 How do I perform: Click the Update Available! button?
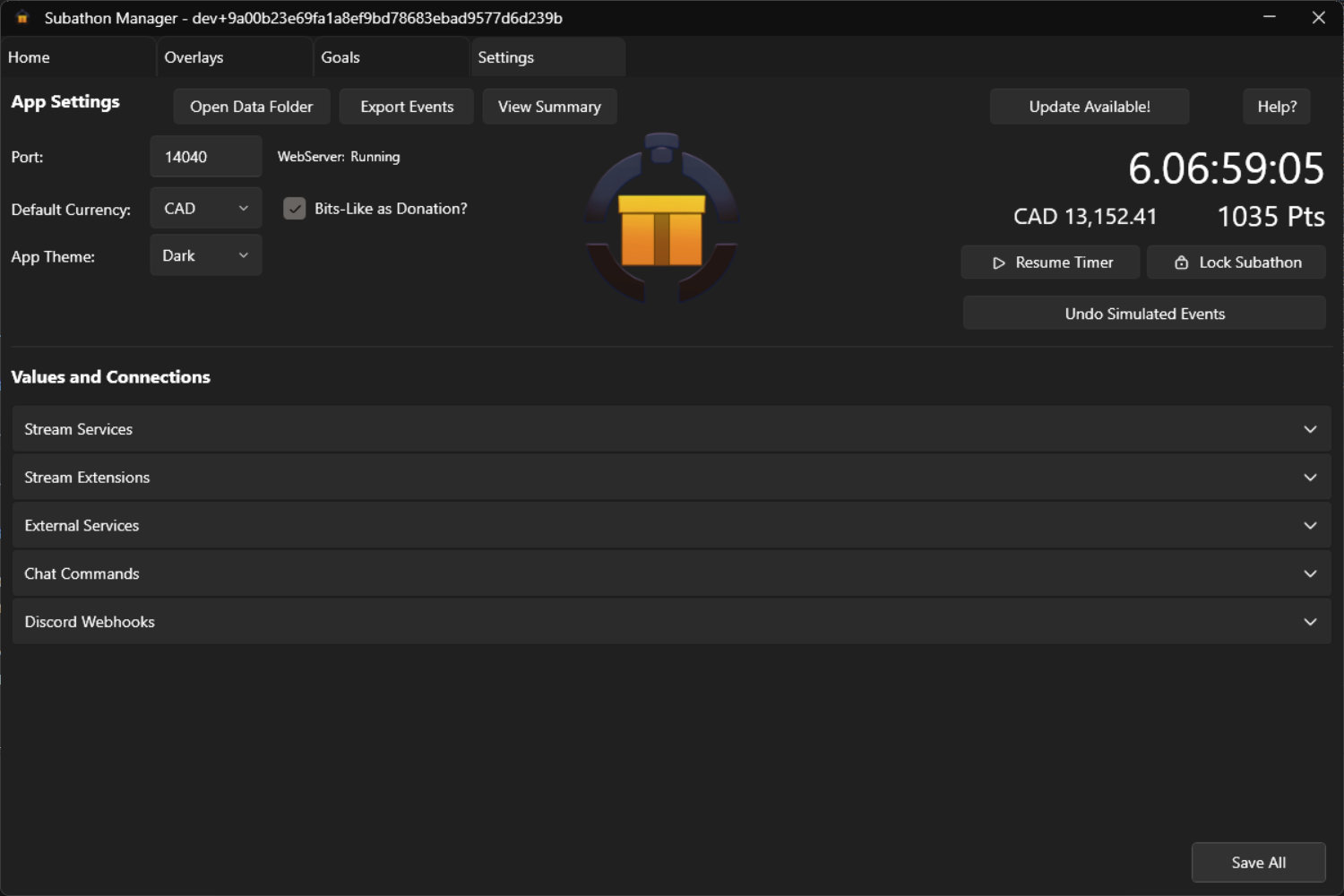point(1089,107)
